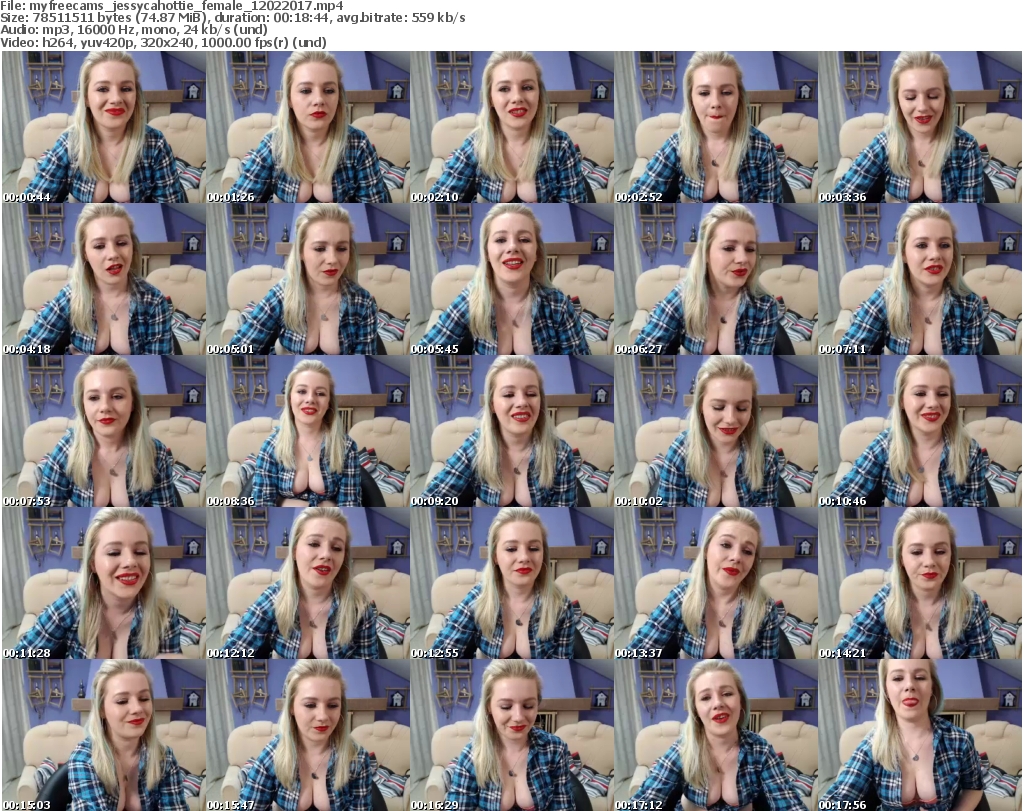Open the thumbnail frame stamped 00:07:11
This screenshot has width=1024, height=811.
(920, 279)
